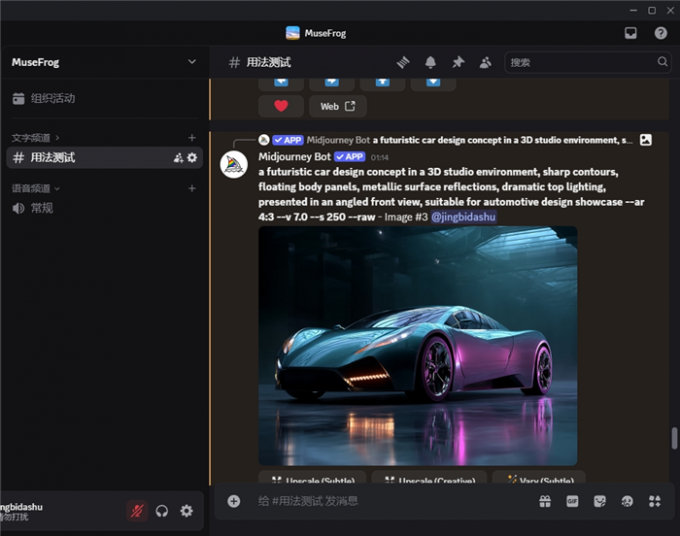Open notification settings bell icon
Screen dimensions: 680x536
pos(430,62)
